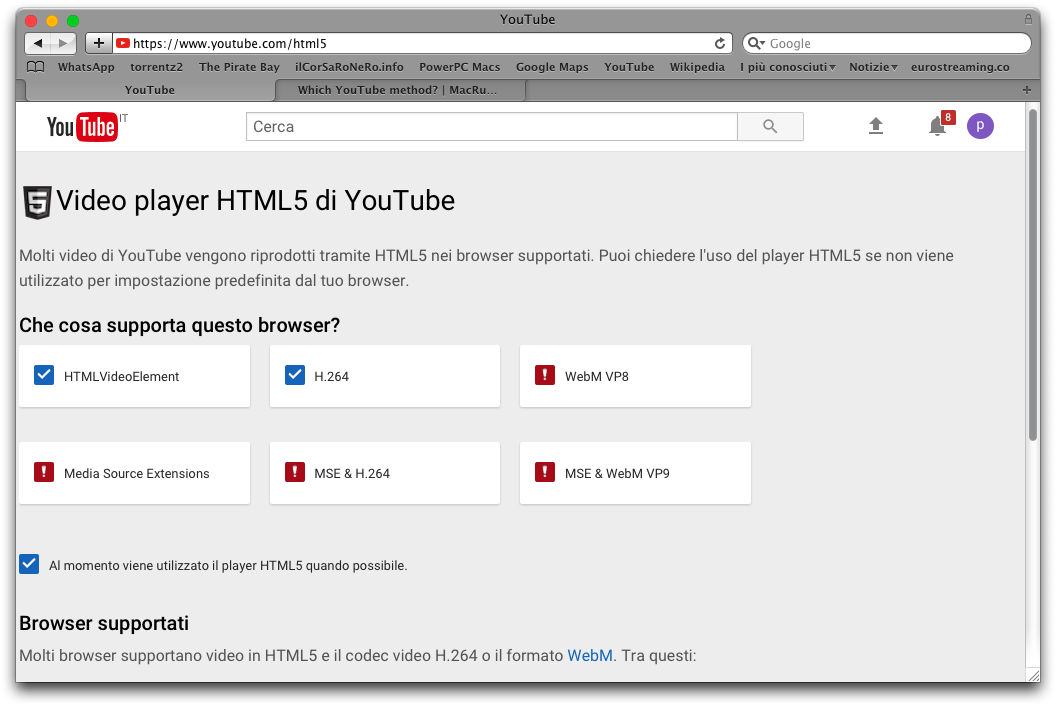
Task: Open the bookmarks book icon
Action: click(x=36, y=67)
